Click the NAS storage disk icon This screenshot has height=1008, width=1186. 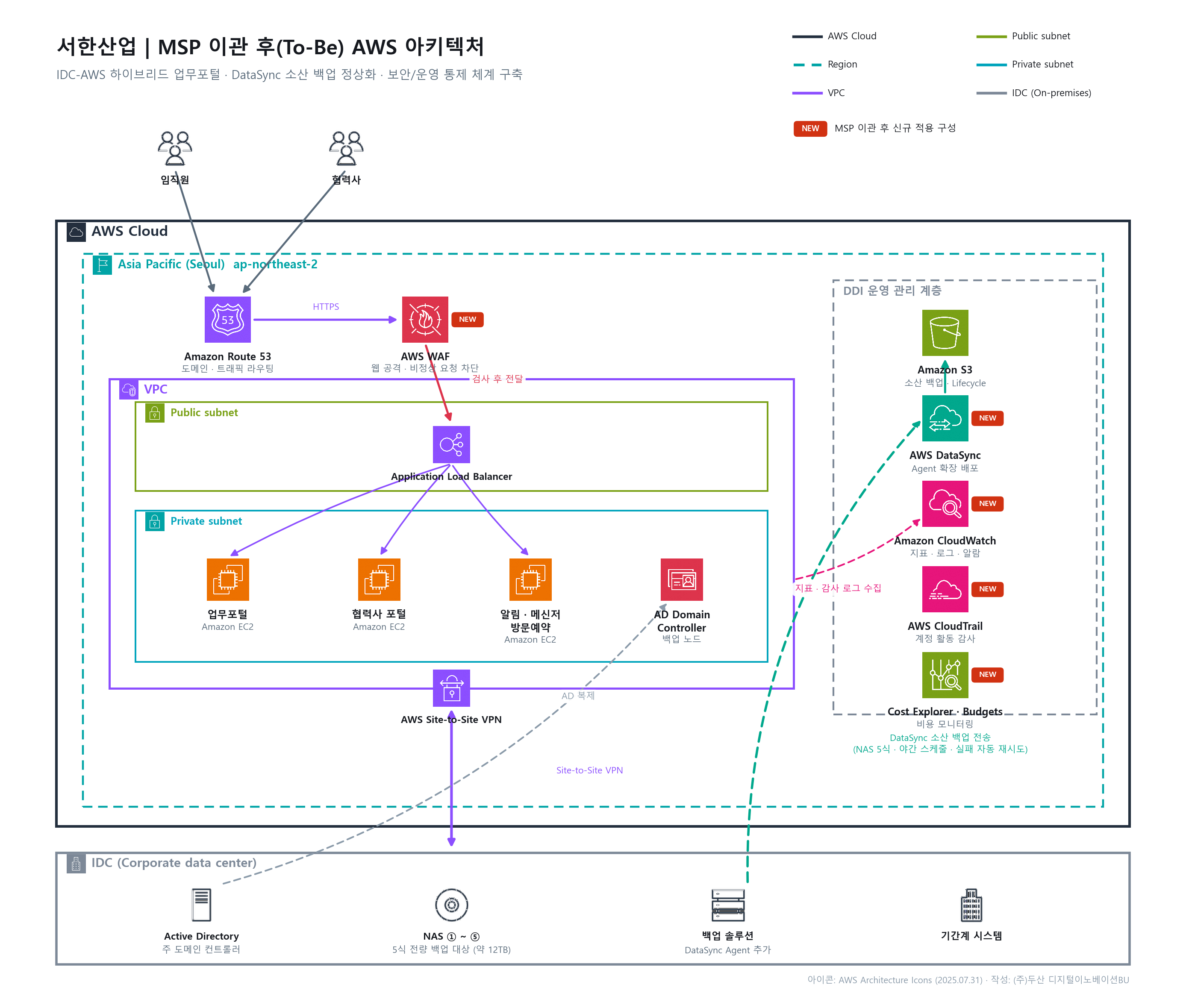(x=451, y=905)
